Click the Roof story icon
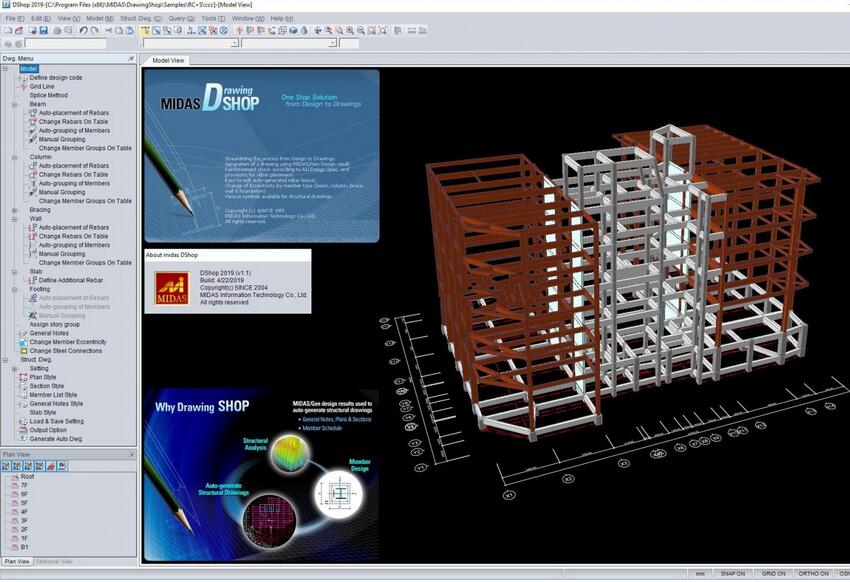850x582 pixels. [15, 477]
